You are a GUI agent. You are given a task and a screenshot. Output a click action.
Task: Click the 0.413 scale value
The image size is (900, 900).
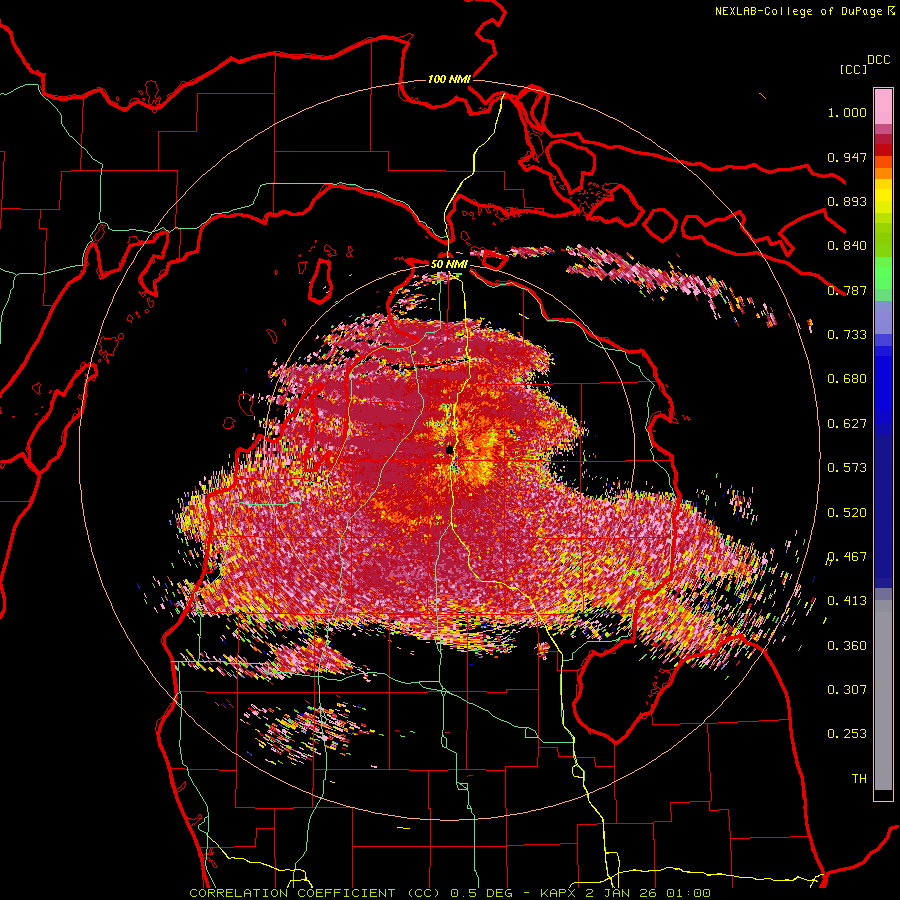[847, 601]
